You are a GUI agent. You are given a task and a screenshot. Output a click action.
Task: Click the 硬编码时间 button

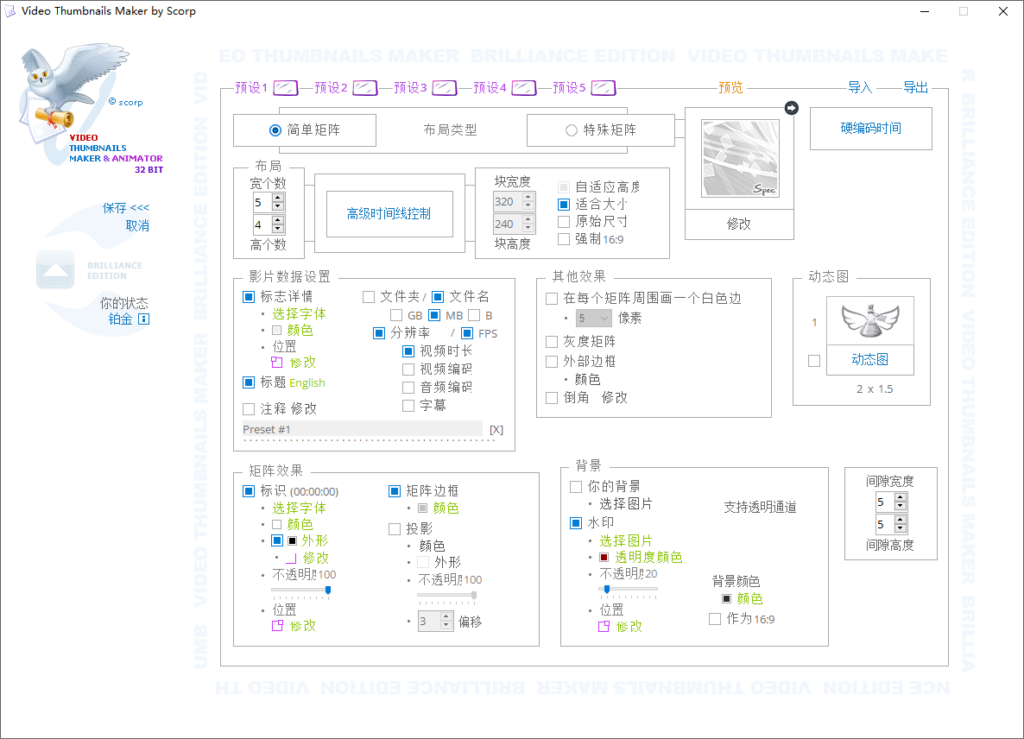(x=871, y=129)
